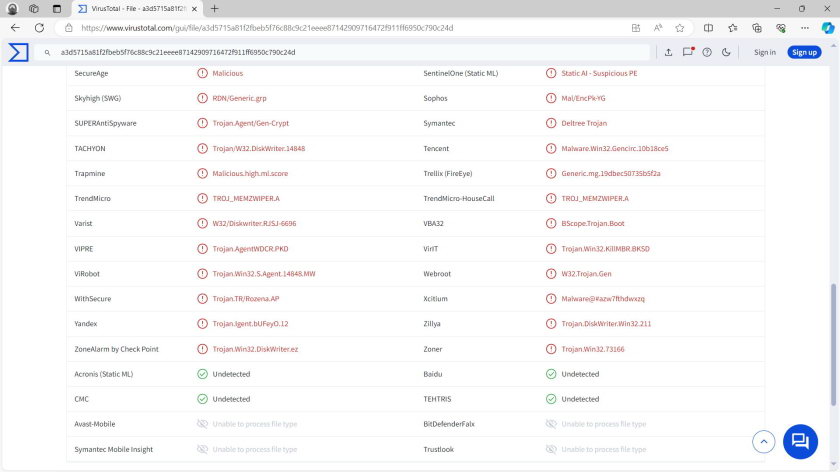Click the circular arrow to return to top
The height and width of the screenshot is (472, 840).
(763, 441)
